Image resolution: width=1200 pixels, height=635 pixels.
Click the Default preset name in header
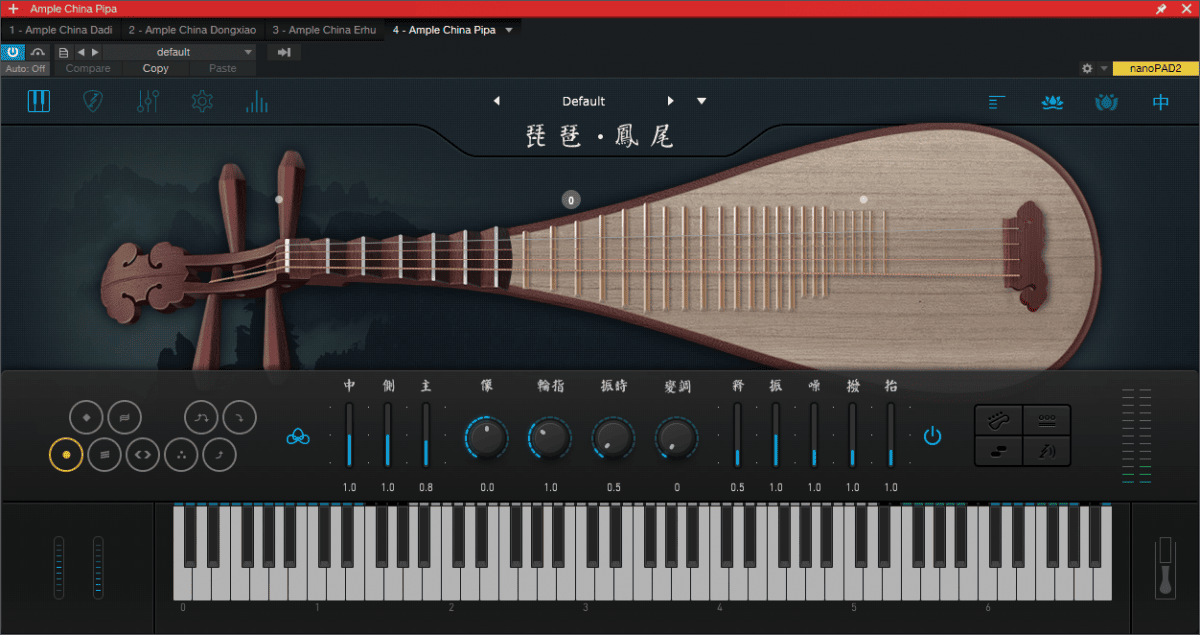coord(583,101)
